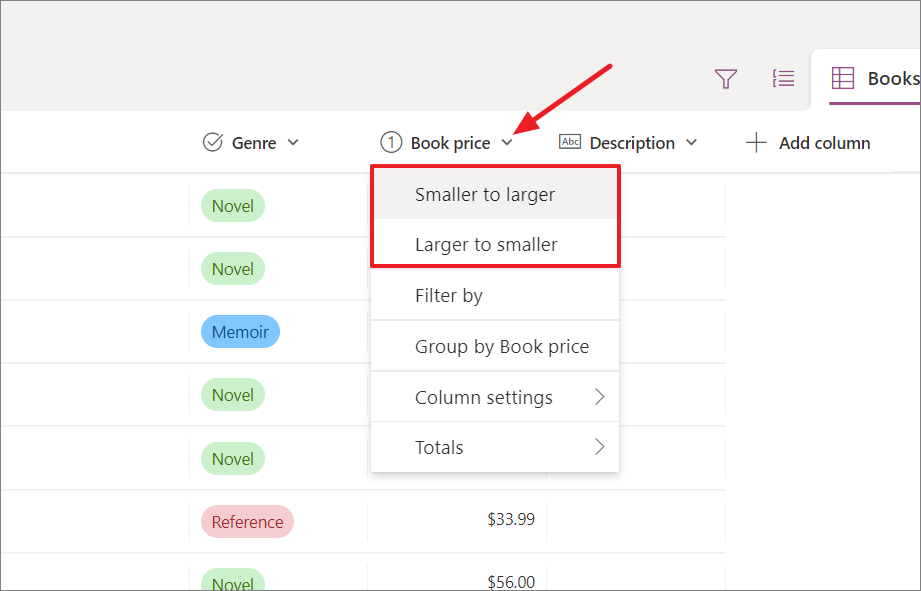
Task: Click the Memoir genre tag
Action: (x=240, y=331)
